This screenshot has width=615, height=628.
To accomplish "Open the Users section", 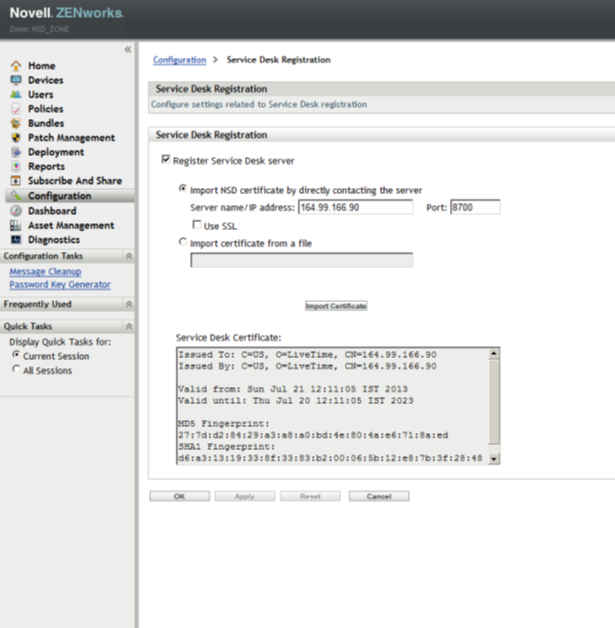I will [x=40, y=95].
